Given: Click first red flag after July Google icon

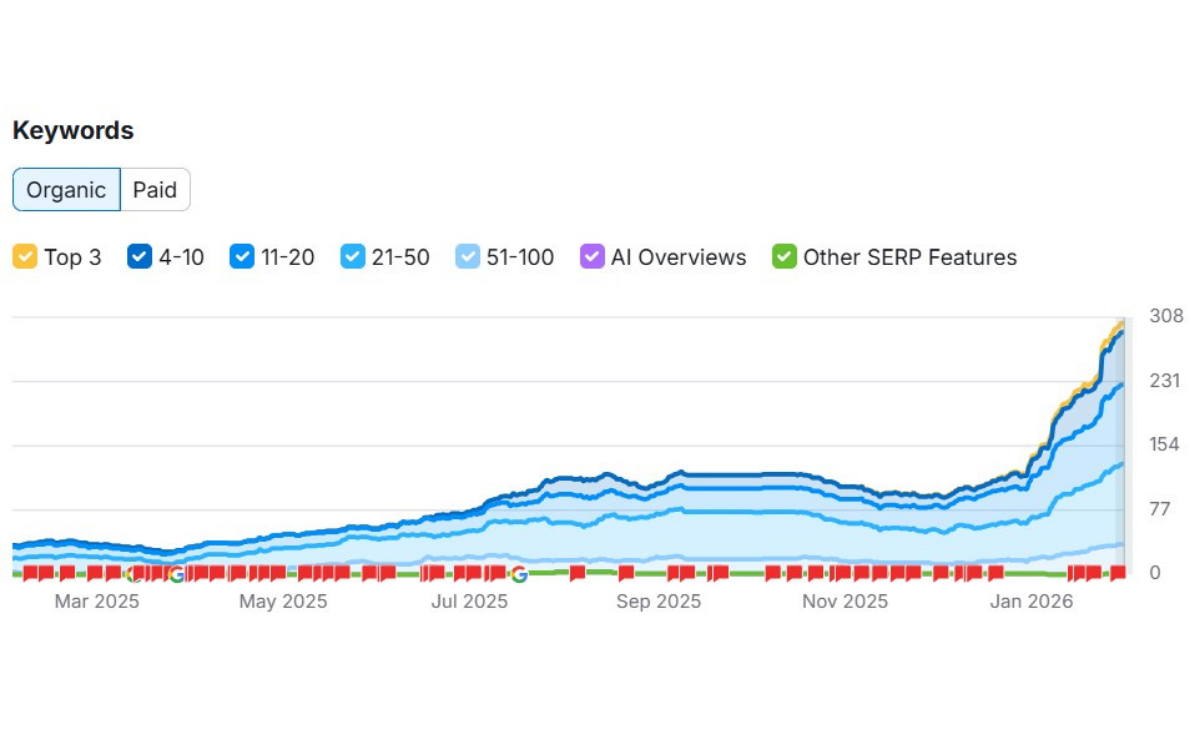Looking at the screenshot, I should [x=578, y=573].
